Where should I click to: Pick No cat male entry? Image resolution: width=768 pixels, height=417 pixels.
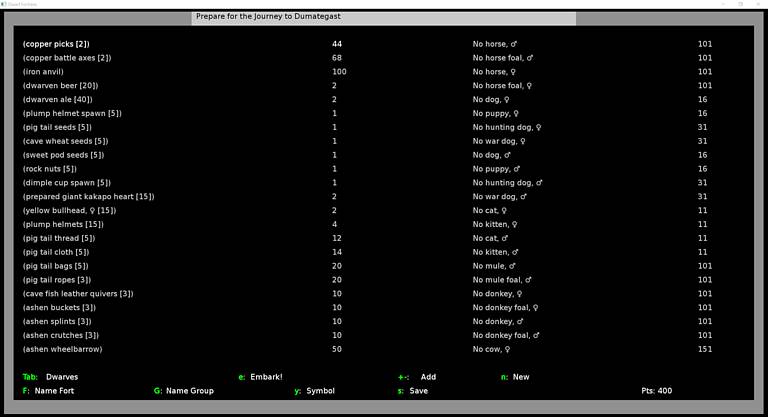490,238
